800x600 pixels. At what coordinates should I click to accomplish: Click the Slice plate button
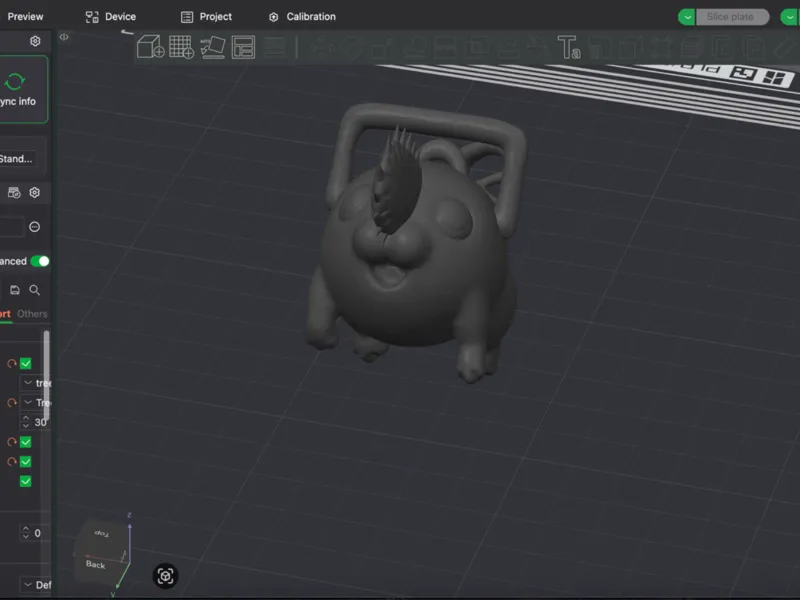(731, 17)
